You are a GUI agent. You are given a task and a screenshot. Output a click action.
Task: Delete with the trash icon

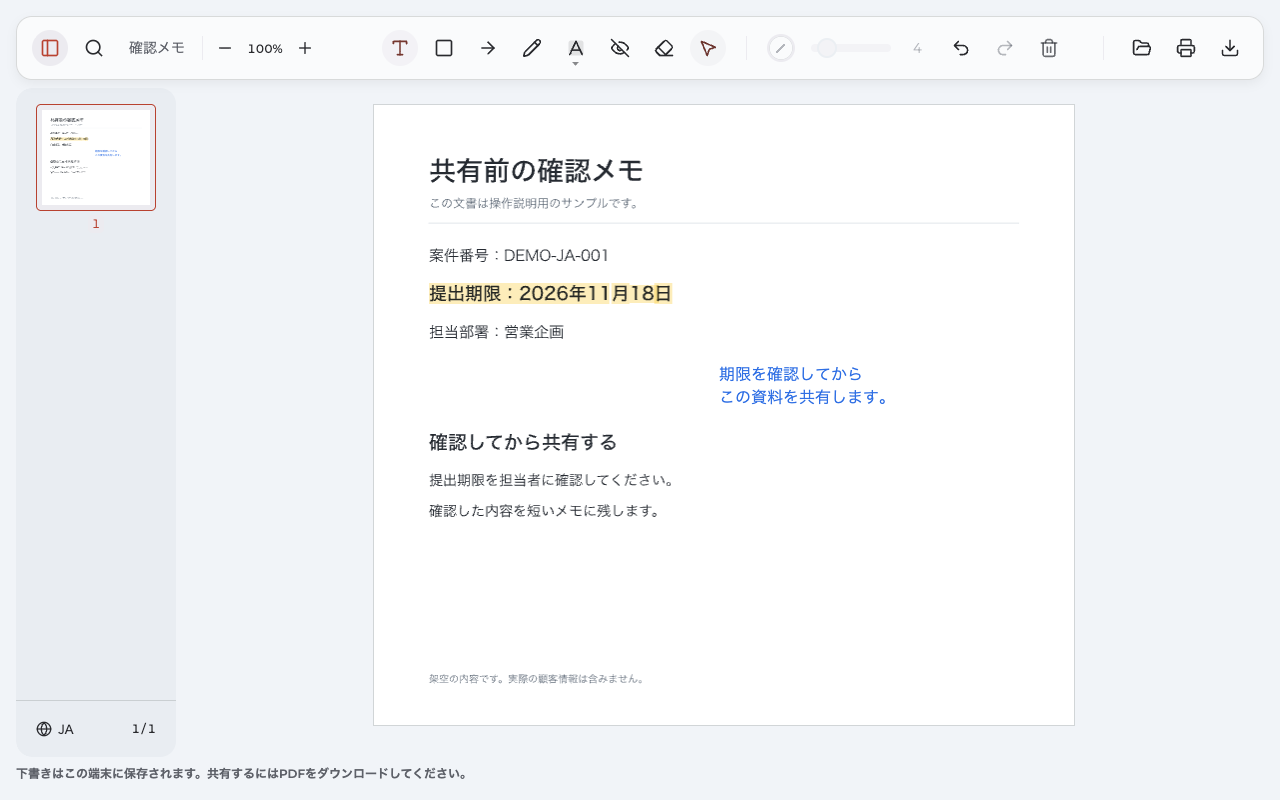(1049, 48)
